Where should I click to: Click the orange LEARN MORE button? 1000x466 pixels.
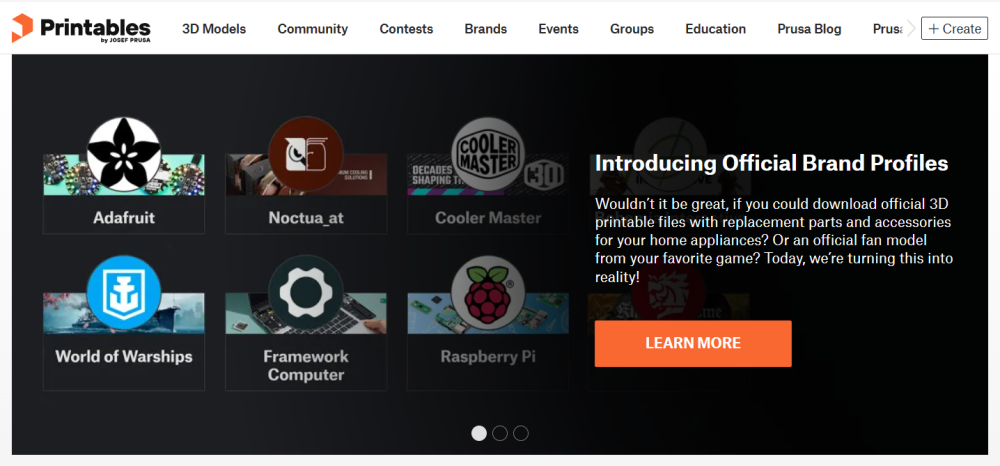click(x=693, y=344)
